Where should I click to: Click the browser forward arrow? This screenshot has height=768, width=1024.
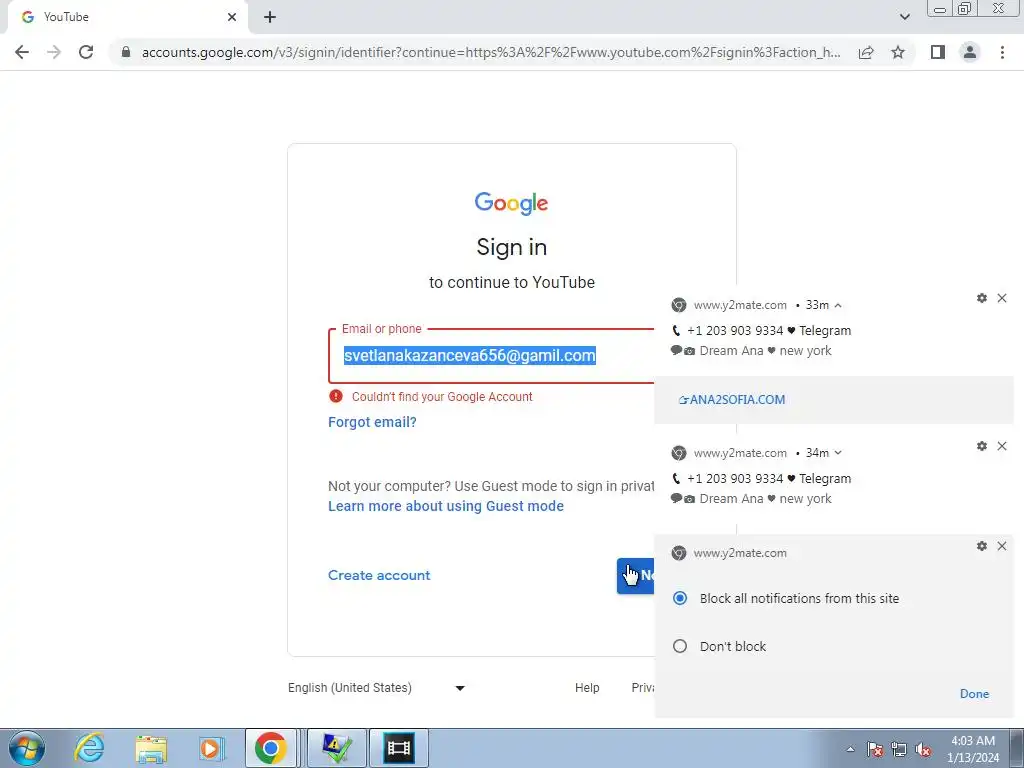point(54,52)
